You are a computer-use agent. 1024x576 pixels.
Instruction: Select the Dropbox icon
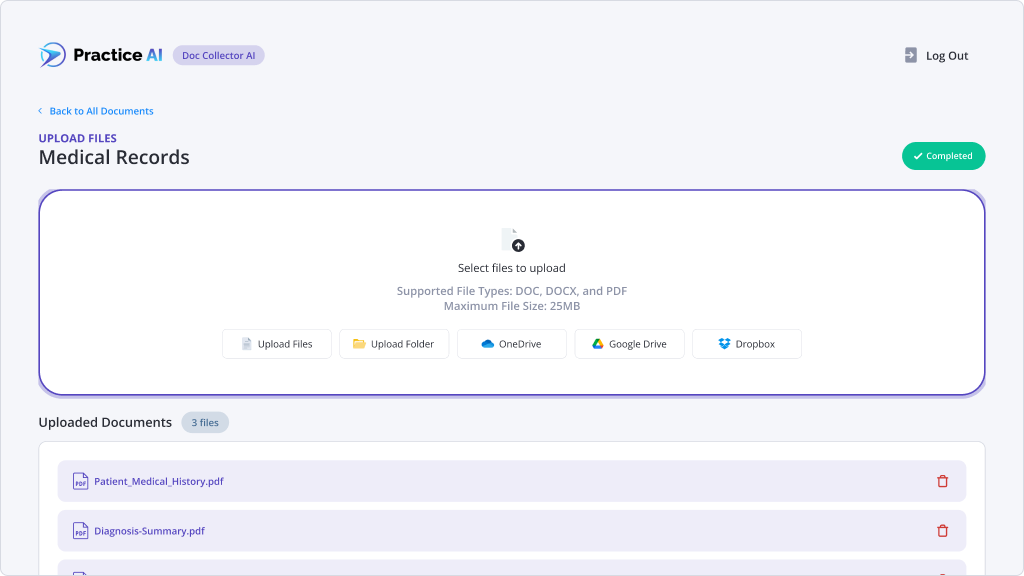coord(722,343)
